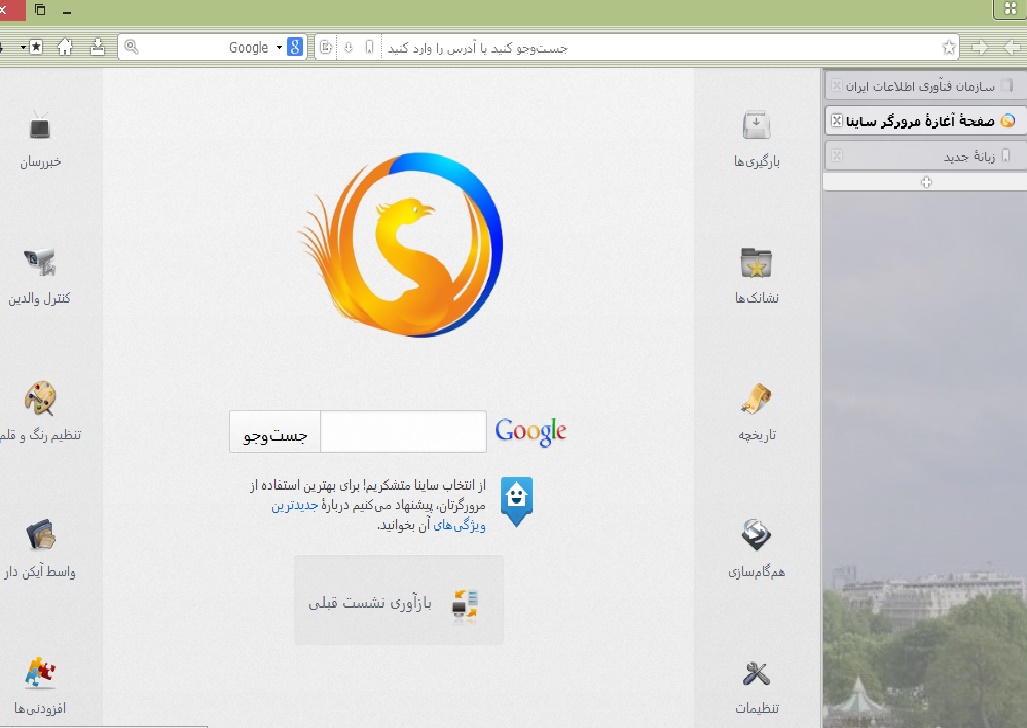Open the News reader (خبررسان) TV icon
The image size is (1027, 728).
coord(40,125)
